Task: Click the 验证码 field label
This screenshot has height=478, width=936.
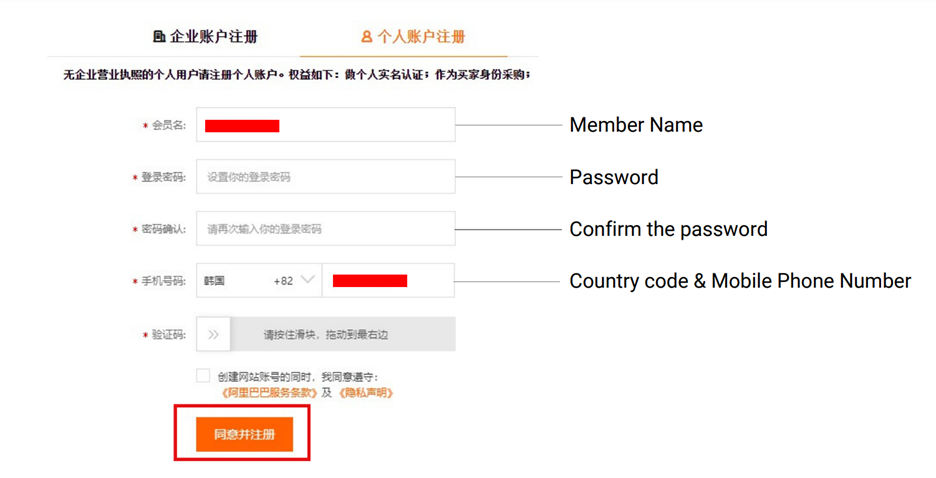Action: (168, 335)
